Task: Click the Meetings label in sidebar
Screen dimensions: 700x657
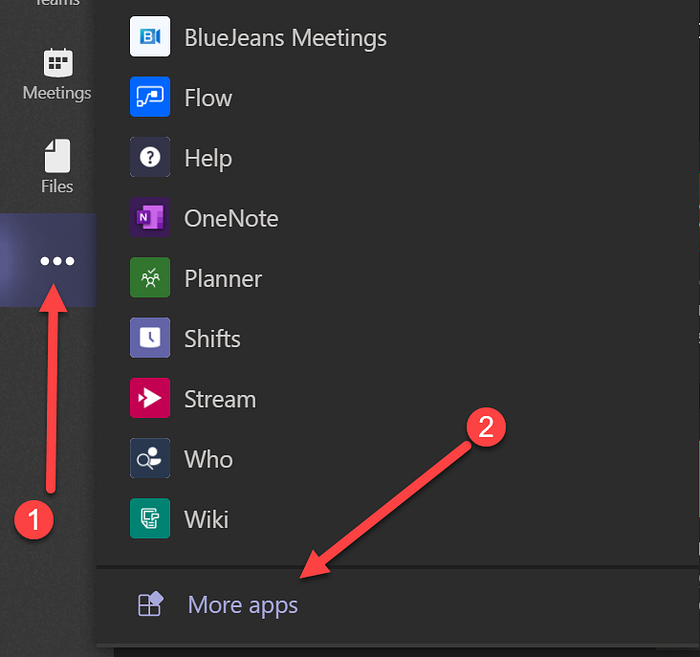Action: pyautogui.click(x=57, y=93)
